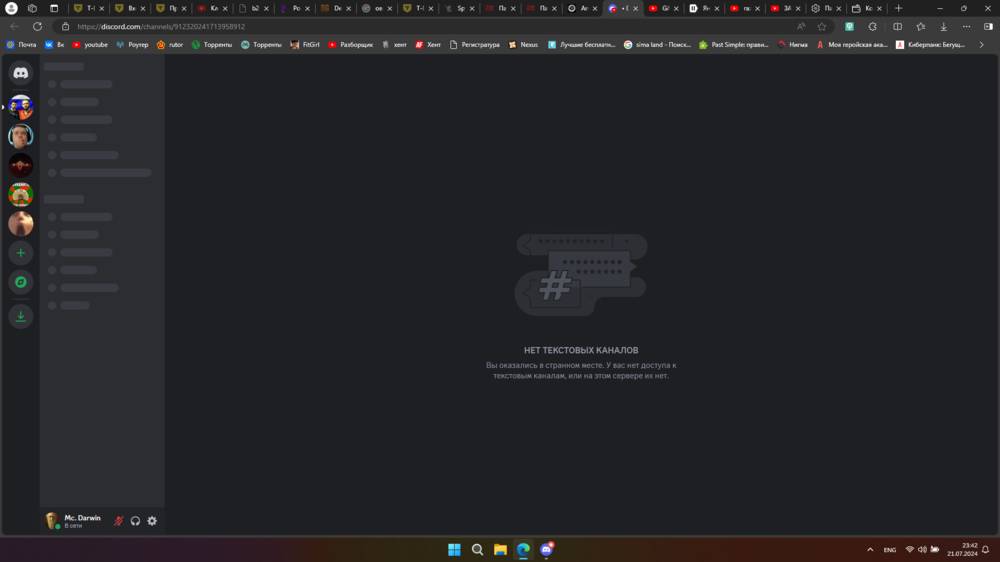Open the Read aloud icon in address bar
Screen dimensions: 1000x562
[x=801, y=27]
